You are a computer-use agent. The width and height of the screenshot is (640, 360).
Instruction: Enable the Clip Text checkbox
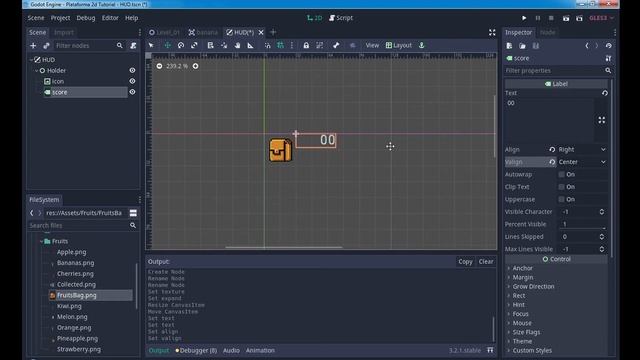coord(562,187)
